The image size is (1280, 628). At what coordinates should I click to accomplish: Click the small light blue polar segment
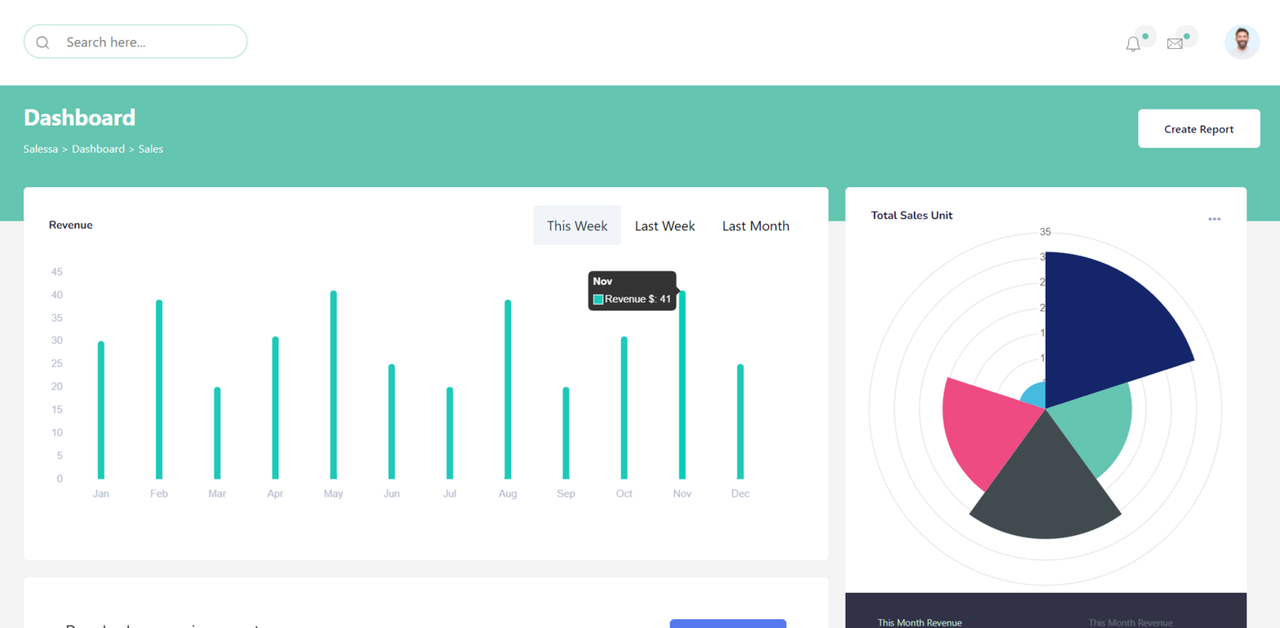(1034, 396)
